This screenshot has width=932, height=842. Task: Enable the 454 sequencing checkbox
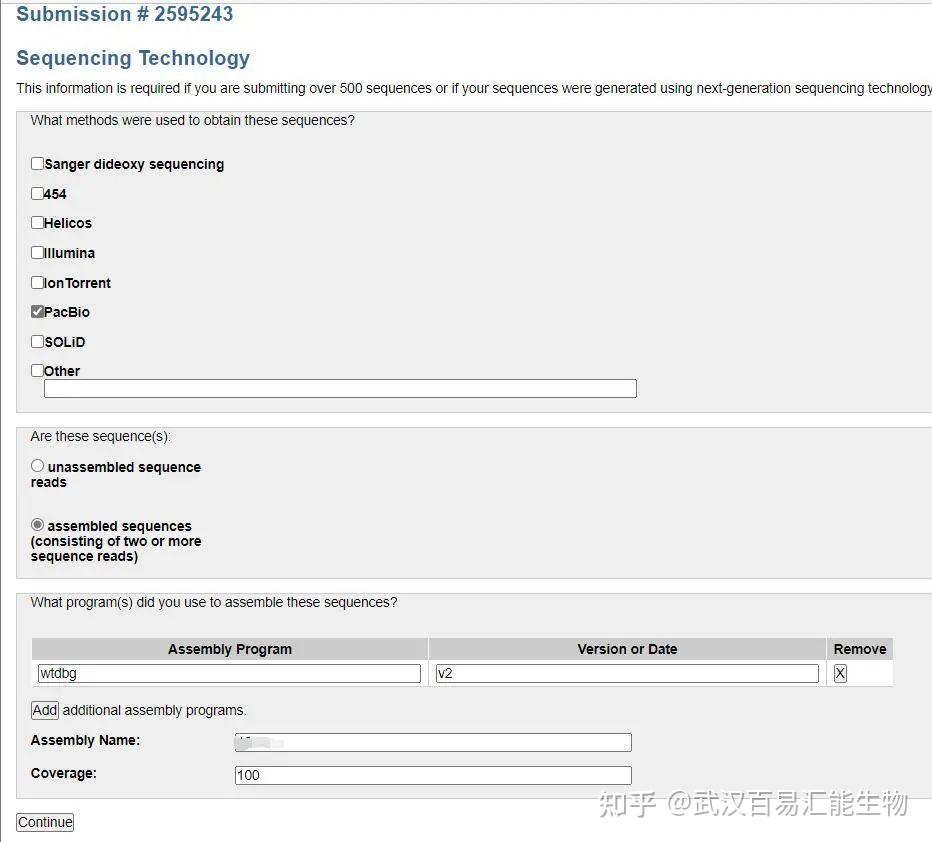point(38,194)
